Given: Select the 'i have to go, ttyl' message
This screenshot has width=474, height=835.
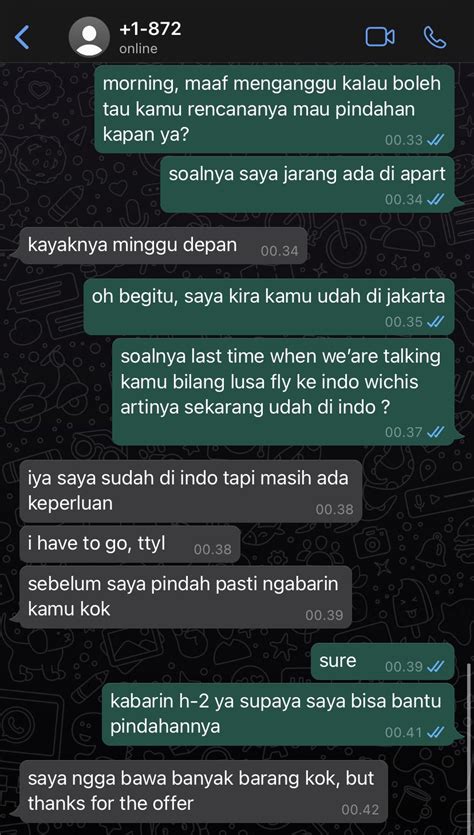Looking at the screenshot, I should [x=129, y=544].
